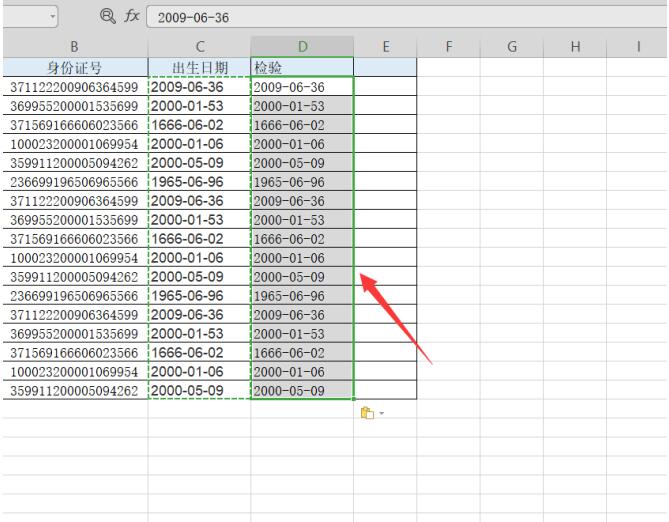Select first 100023200001069954 cell
The image size is (669, 522).
pos(75,143)
